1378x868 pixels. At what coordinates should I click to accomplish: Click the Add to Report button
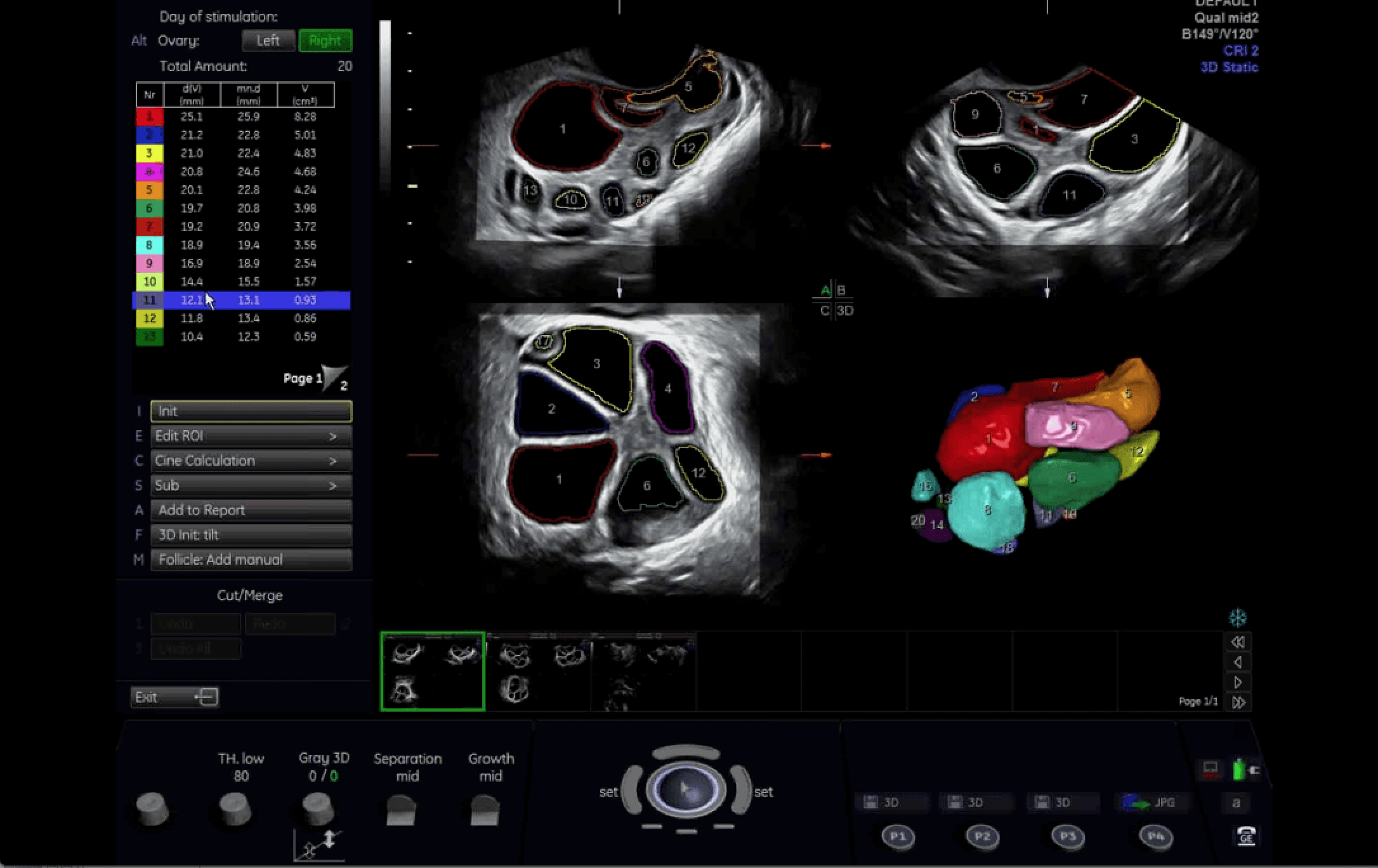click(251, 510)
